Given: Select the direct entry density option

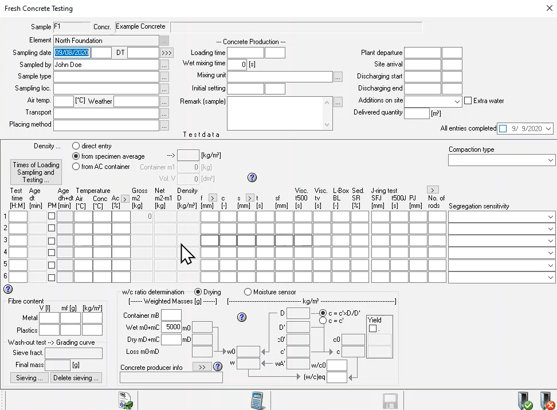Looking at the screenshot, I should 76,146.
